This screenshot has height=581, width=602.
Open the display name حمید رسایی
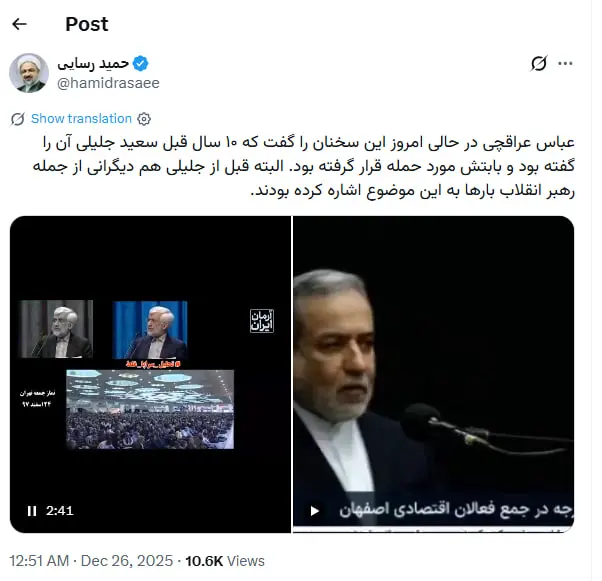[93, 63]
